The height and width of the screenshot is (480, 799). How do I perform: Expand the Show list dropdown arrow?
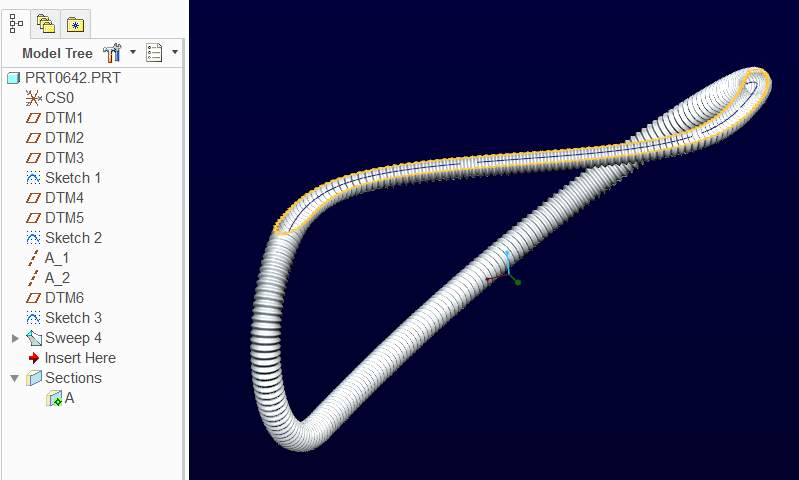tap(175, 52)
